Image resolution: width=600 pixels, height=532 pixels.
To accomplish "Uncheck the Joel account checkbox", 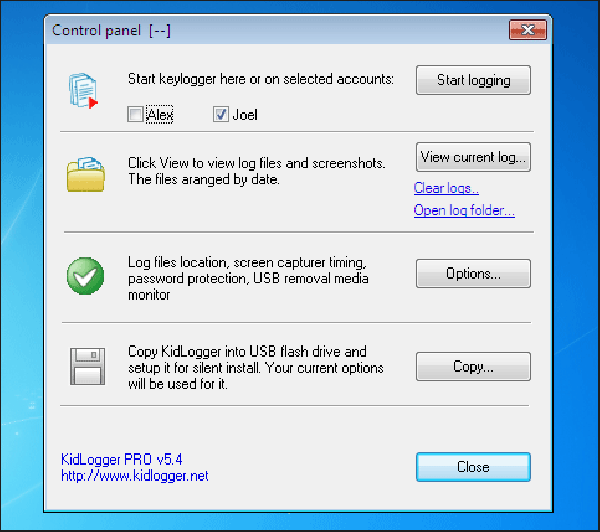I will (x=221, y=114).
